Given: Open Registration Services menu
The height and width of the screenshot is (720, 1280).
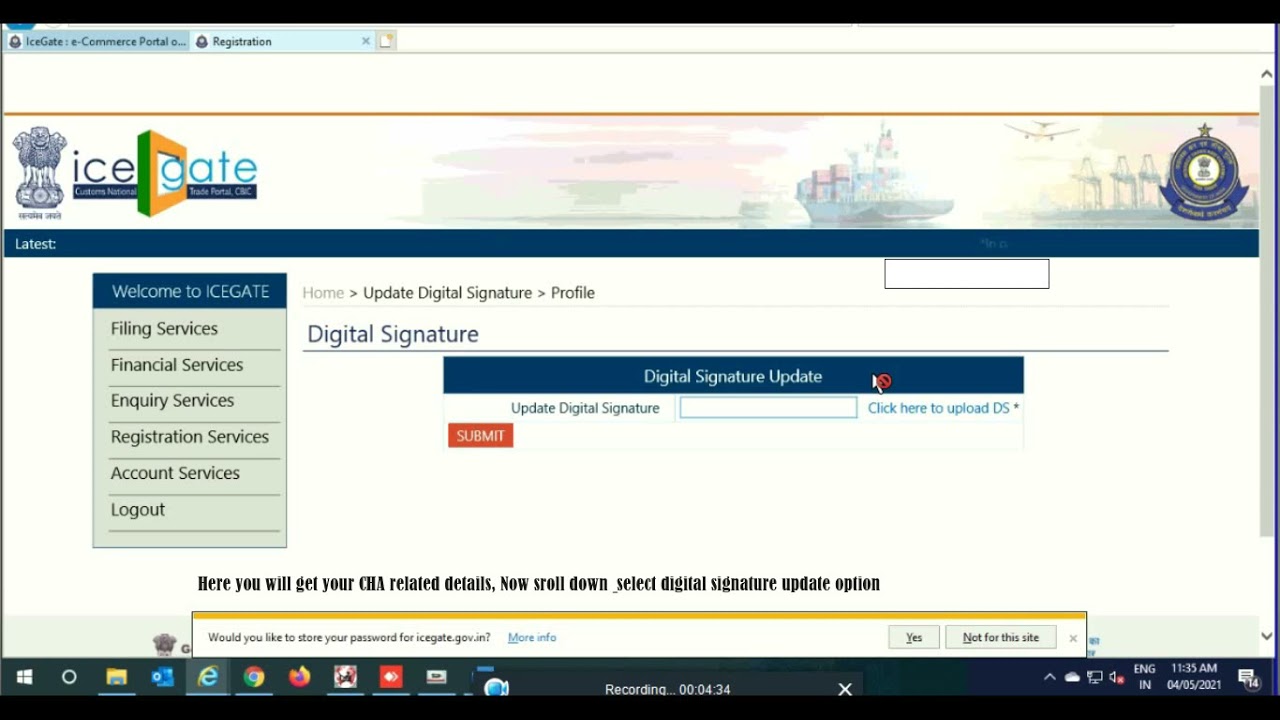Looking at the screenshot, I should tap(190, 437).
